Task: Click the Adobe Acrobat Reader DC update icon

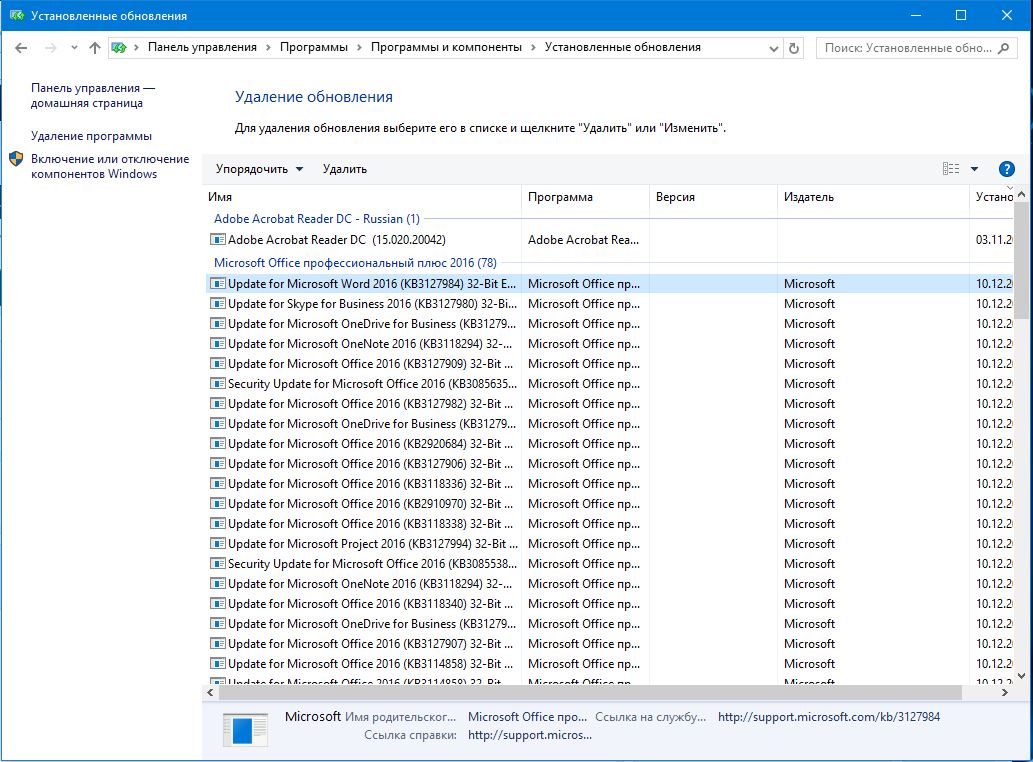Action: point(218,240)
